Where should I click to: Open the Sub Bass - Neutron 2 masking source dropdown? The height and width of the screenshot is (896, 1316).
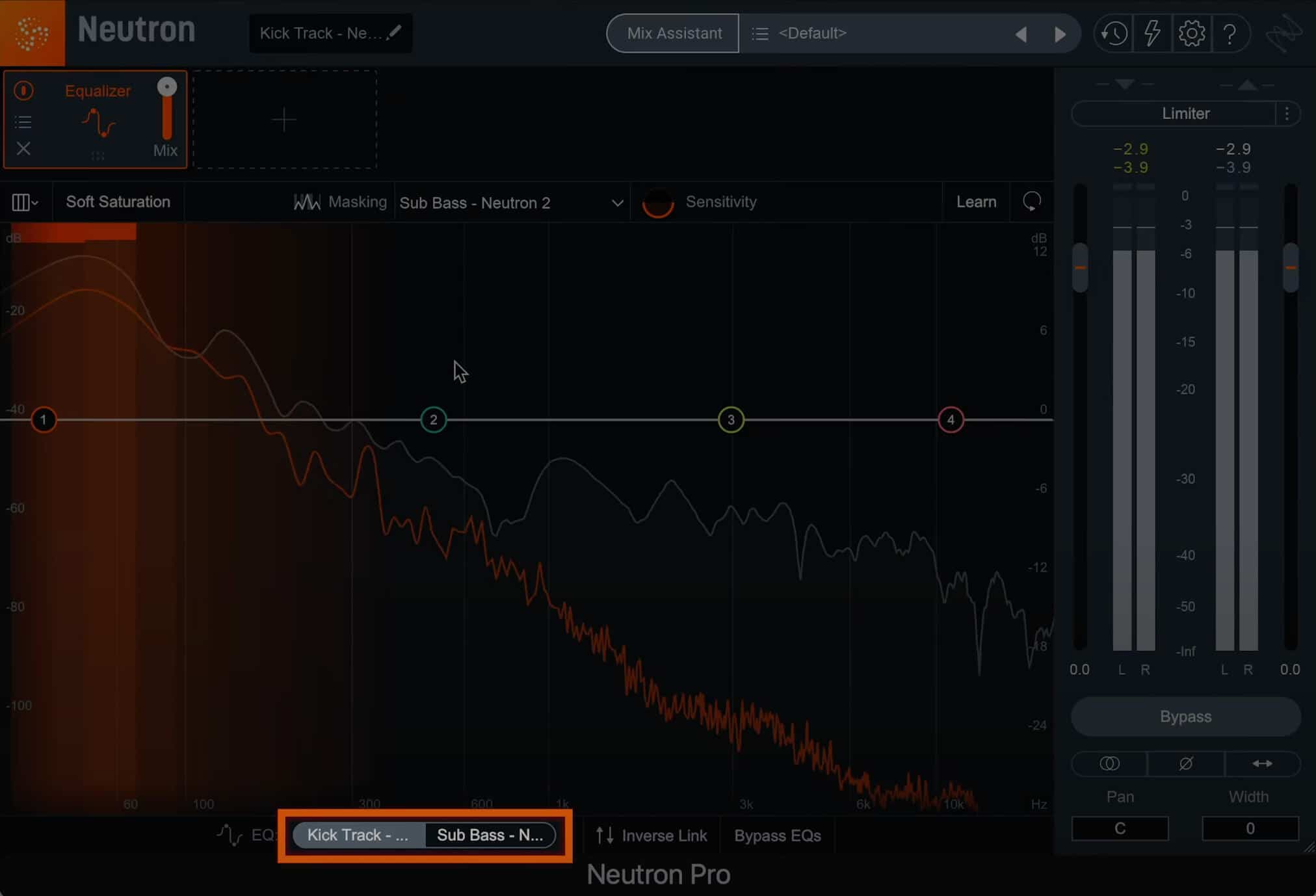(x=512, y=203)
